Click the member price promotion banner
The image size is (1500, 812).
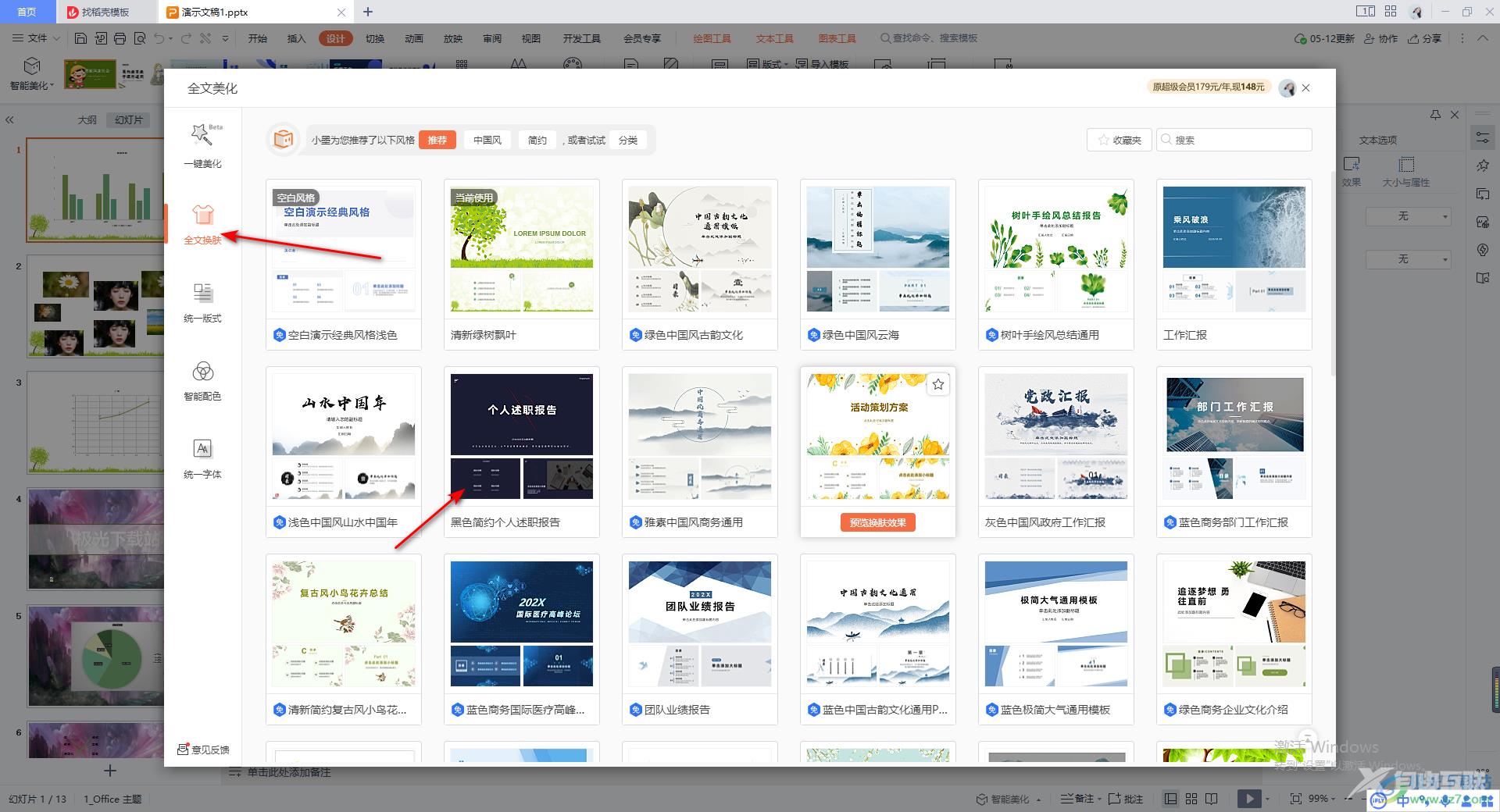[x=1209, y=87]
